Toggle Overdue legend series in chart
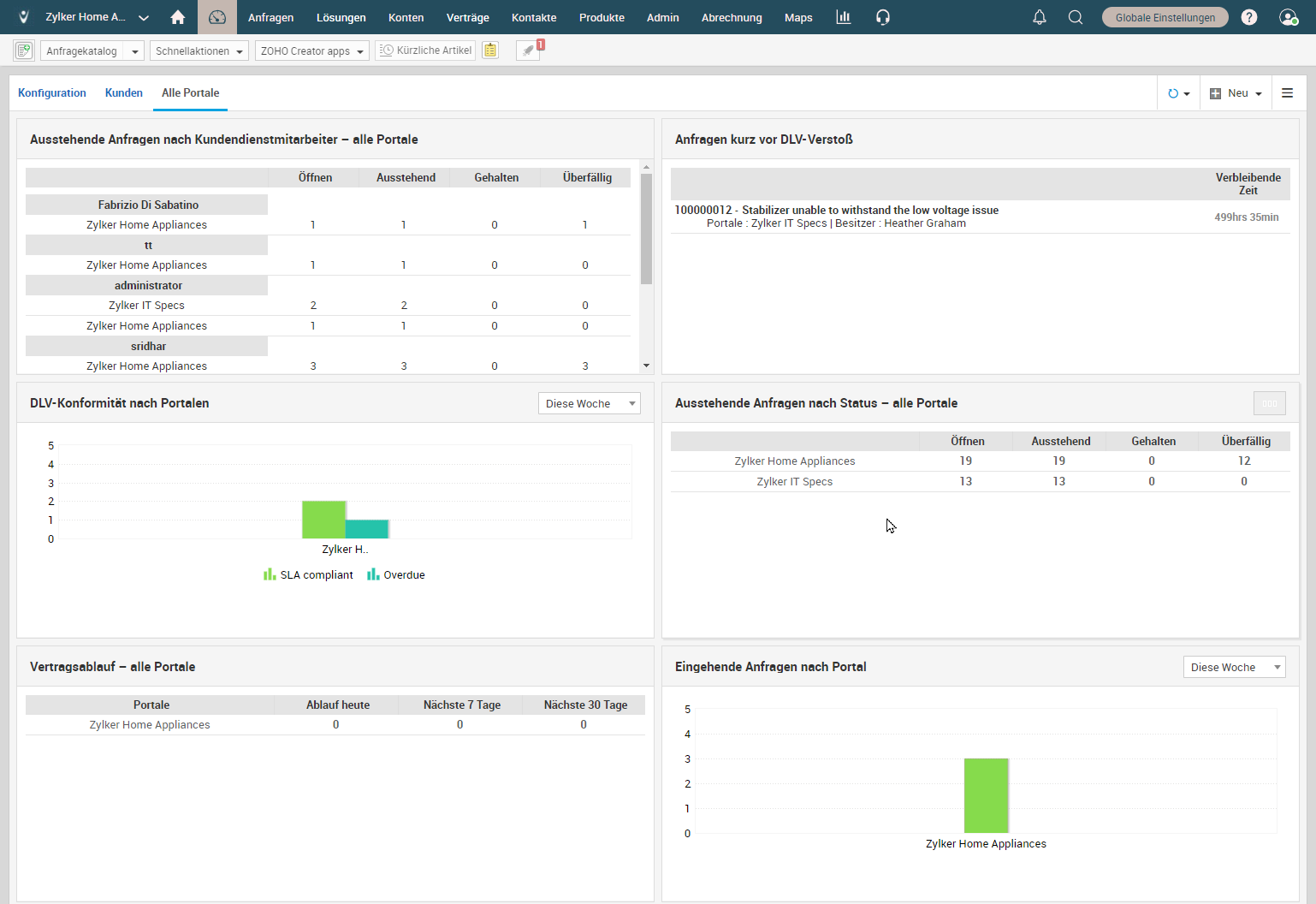1316x904 pixels. click(396, 575)
